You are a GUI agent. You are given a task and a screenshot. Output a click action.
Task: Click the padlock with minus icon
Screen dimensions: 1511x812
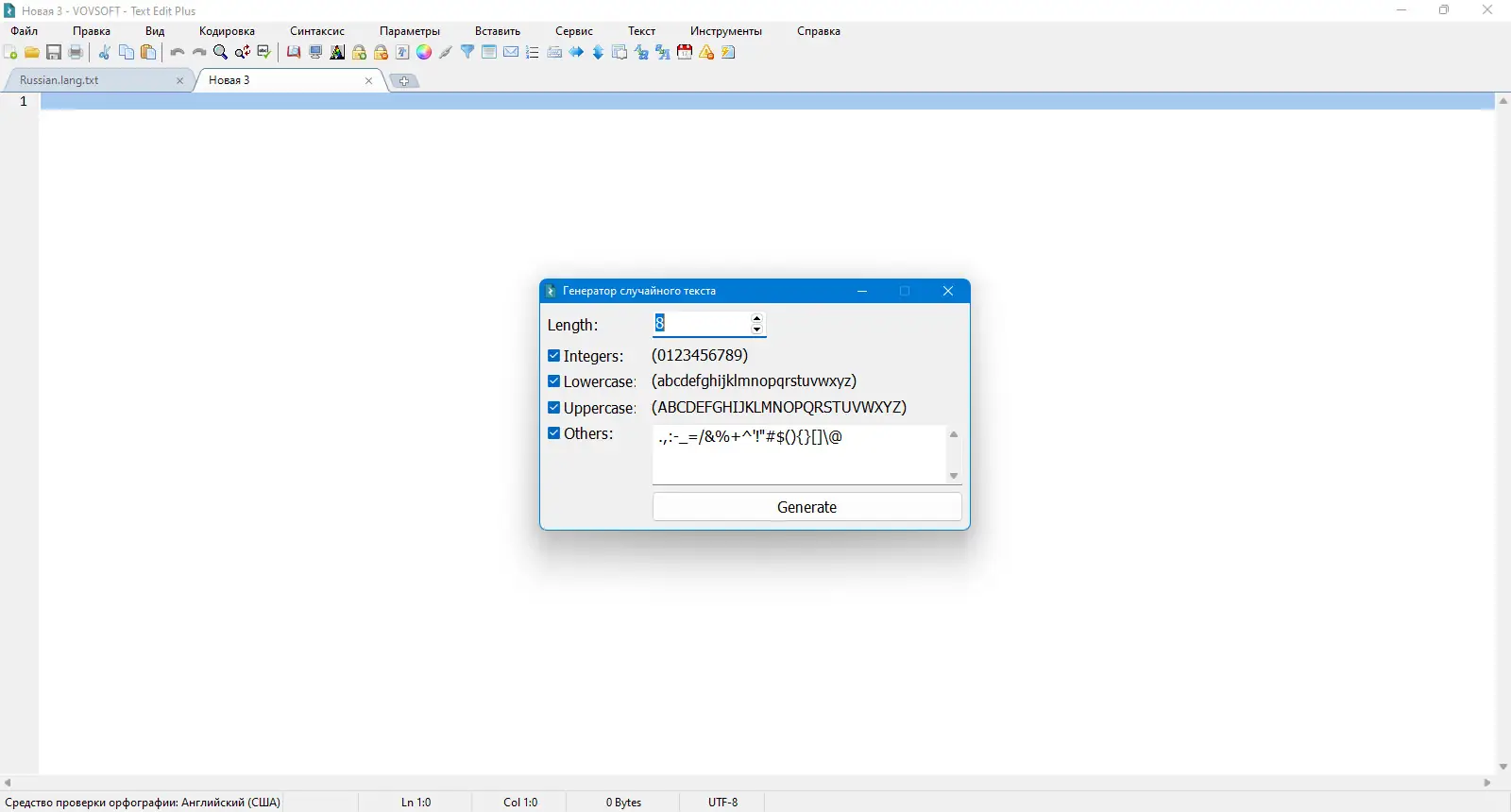381,52
